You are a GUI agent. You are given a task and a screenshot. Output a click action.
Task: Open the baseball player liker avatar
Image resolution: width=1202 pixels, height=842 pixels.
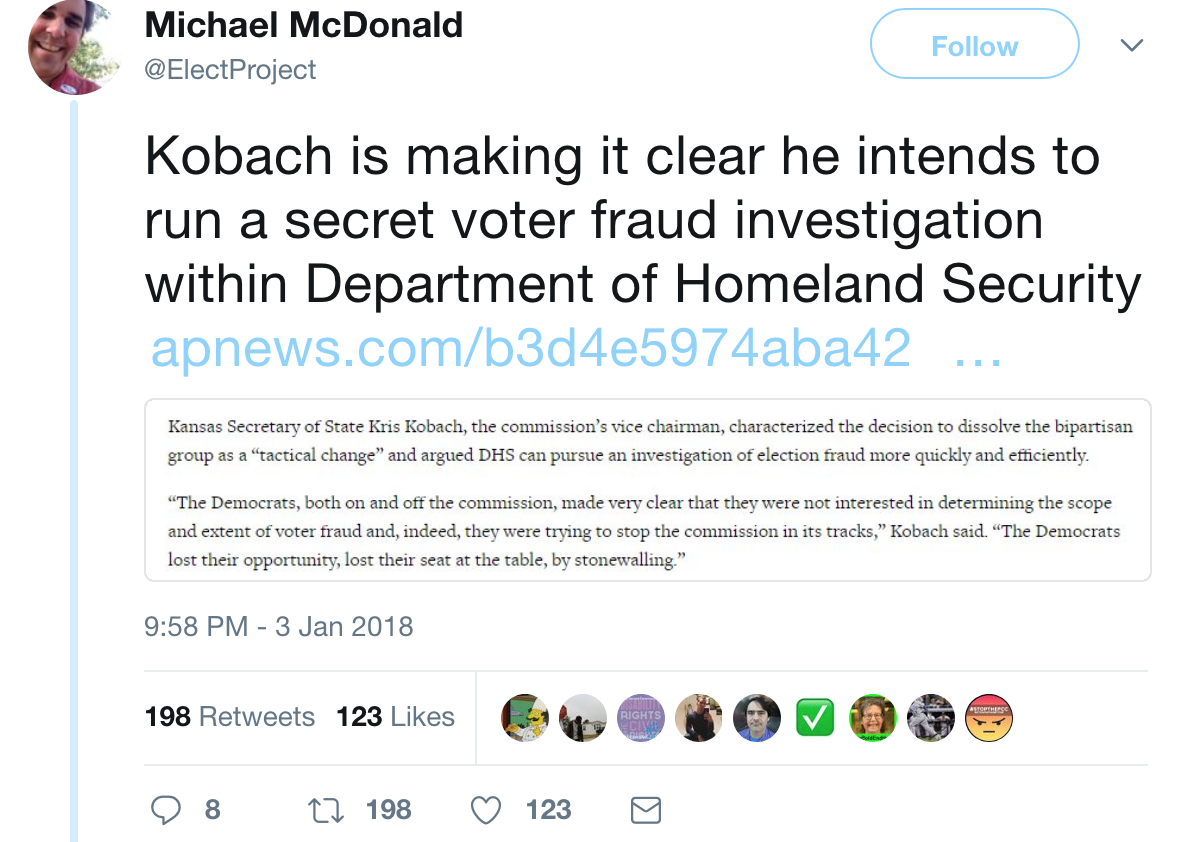point(931,718)
